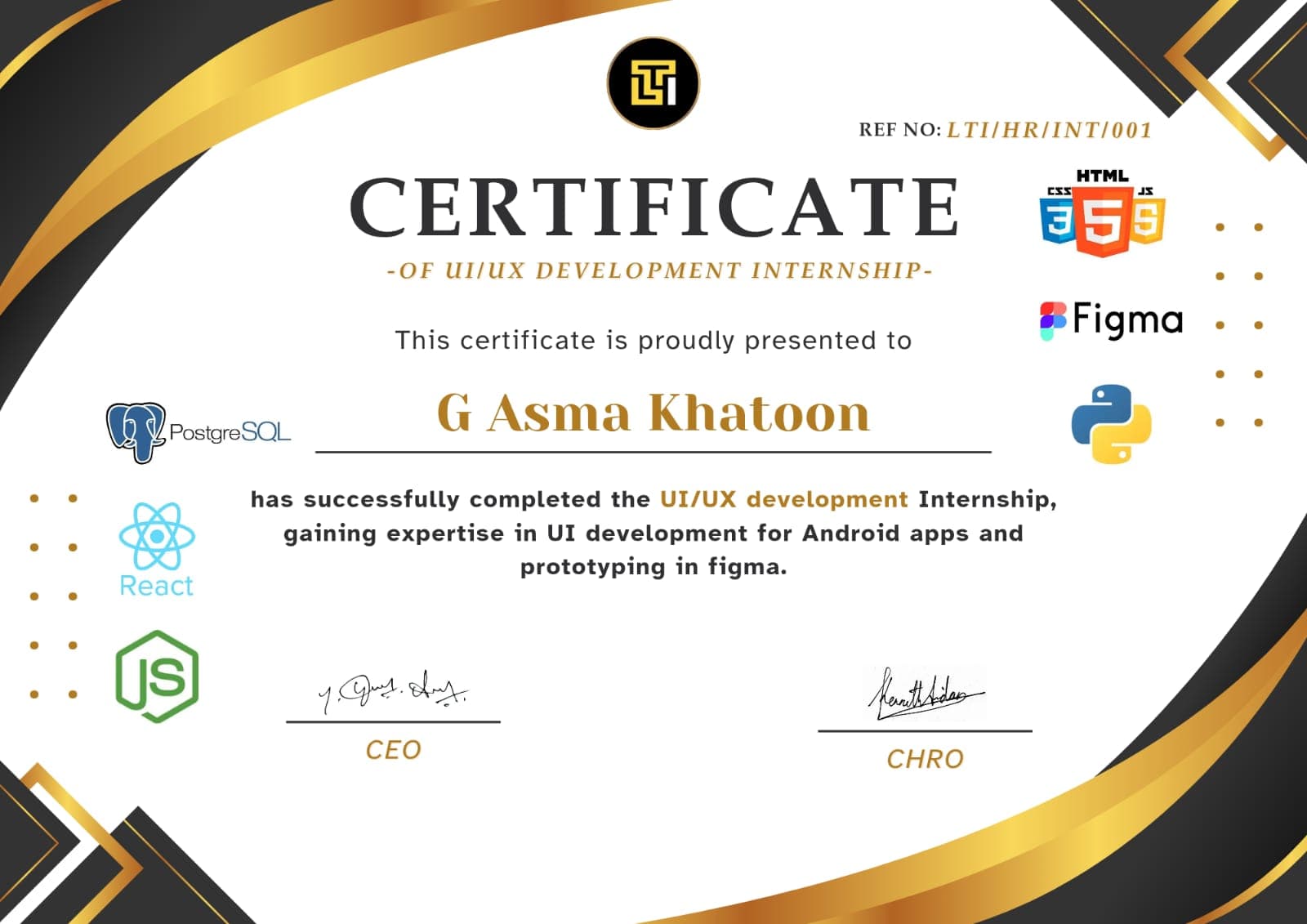
Task: Click the recipient name G Asma Khatoon
Action: [653, 413]
